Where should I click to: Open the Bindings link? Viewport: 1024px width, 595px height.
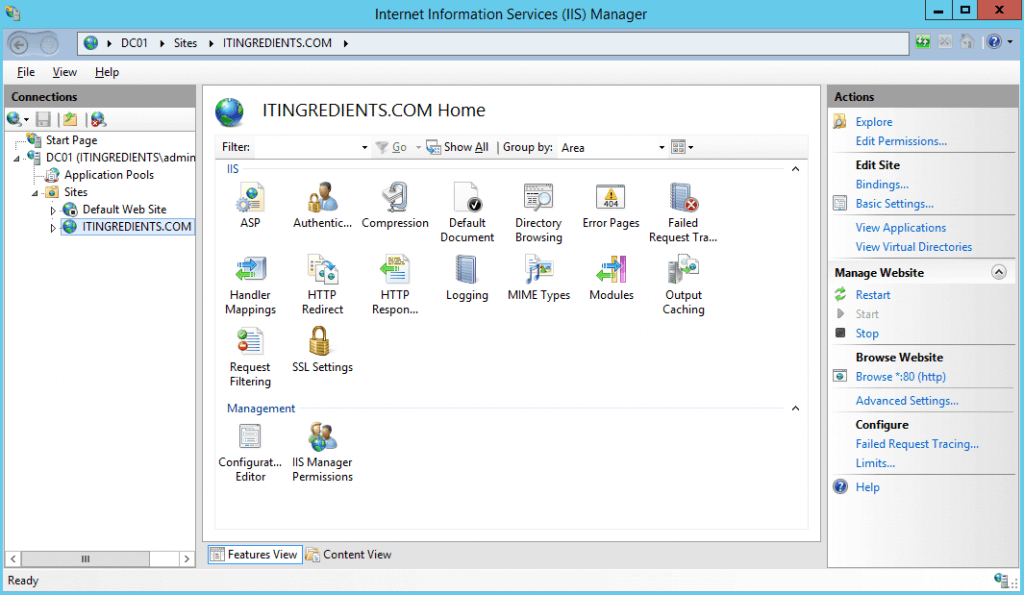coord(882,184)
